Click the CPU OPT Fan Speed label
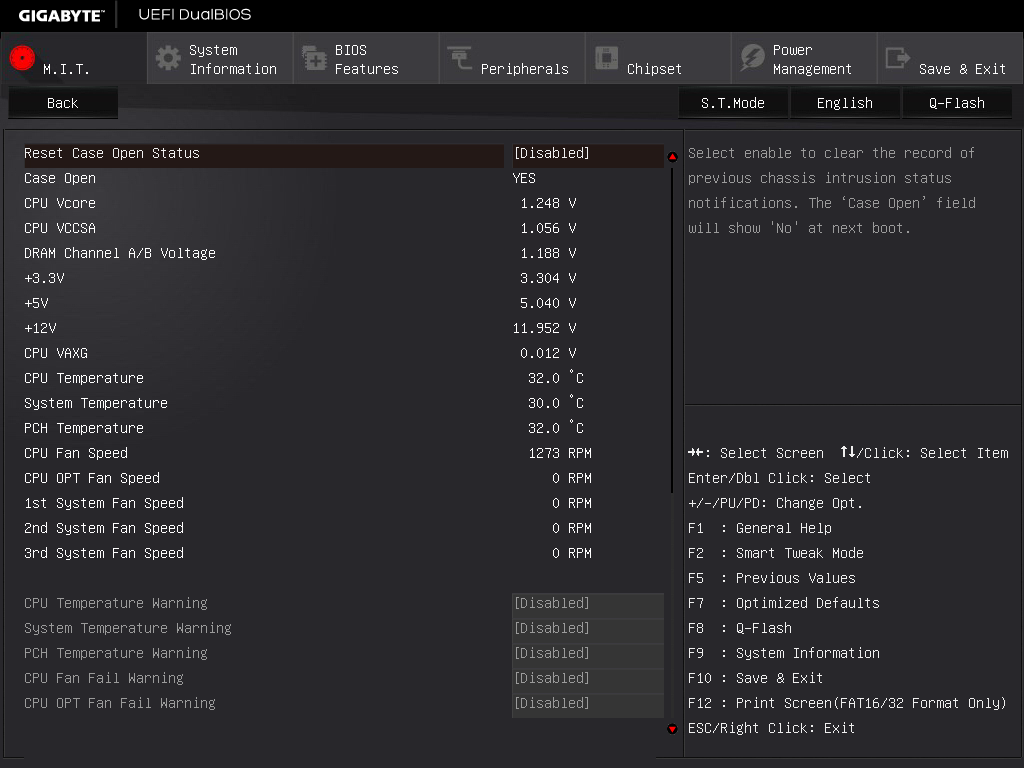Image resolution: width=1024 pixels, height=768 pixels. tap(92, 478)
